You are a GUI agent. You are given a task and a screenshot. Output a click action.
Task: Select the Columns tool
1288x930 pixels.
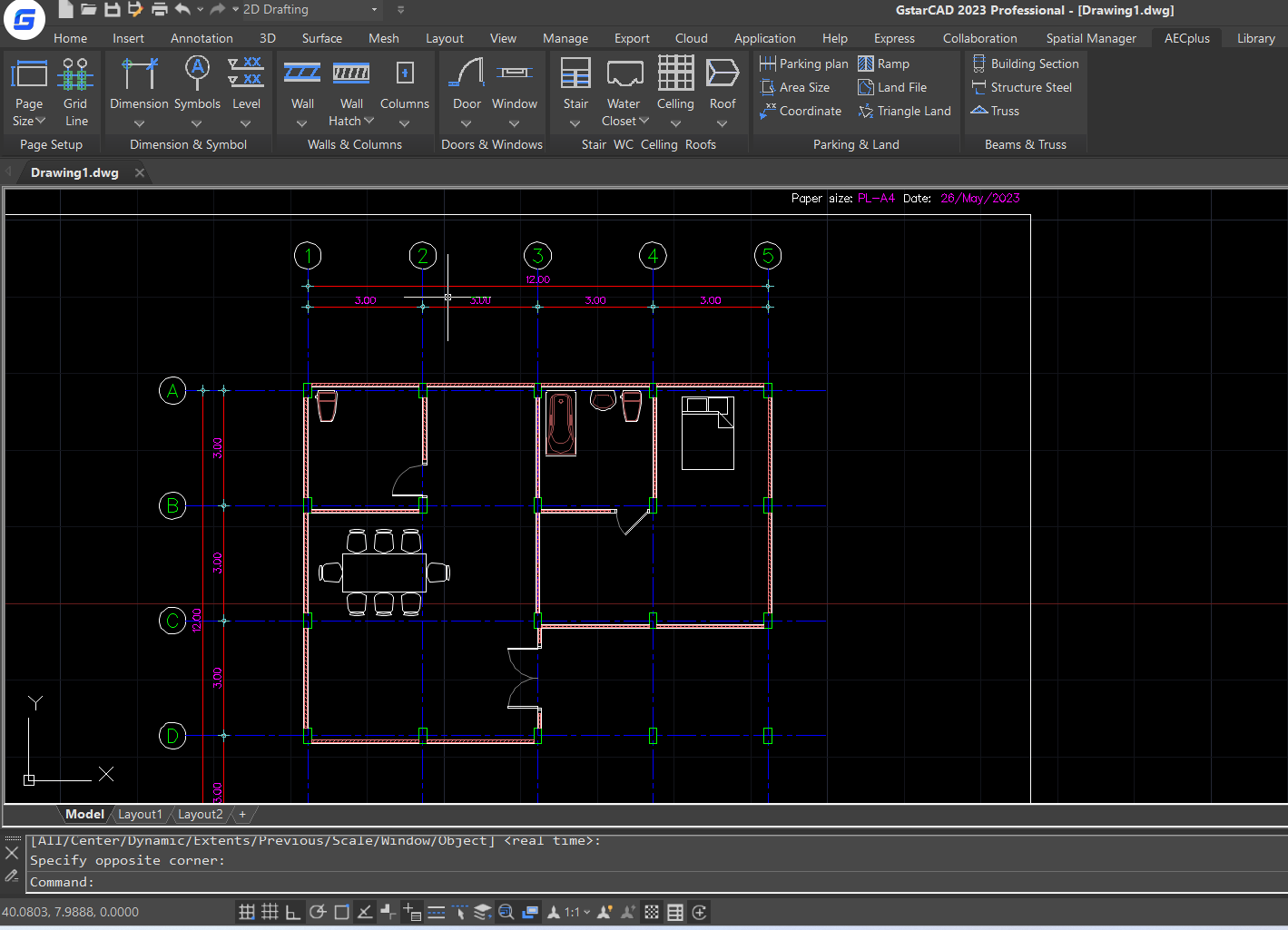(404, 88)
